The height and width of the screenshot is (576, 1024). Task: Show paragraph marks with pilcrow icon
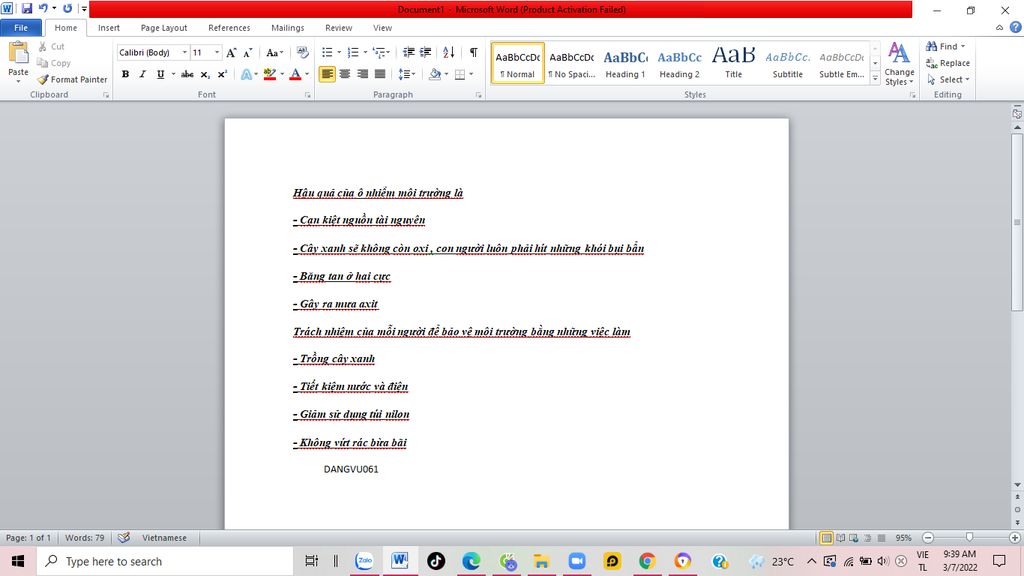point(473,52)
